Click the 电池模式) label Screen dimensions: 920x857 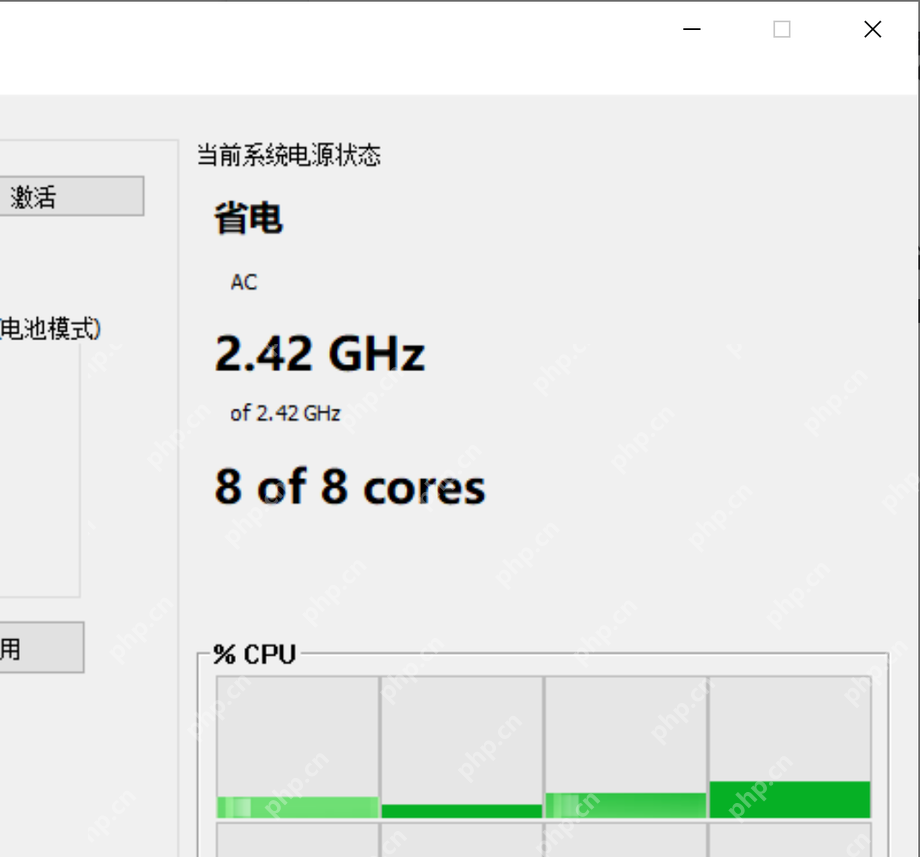pos(50,328)
